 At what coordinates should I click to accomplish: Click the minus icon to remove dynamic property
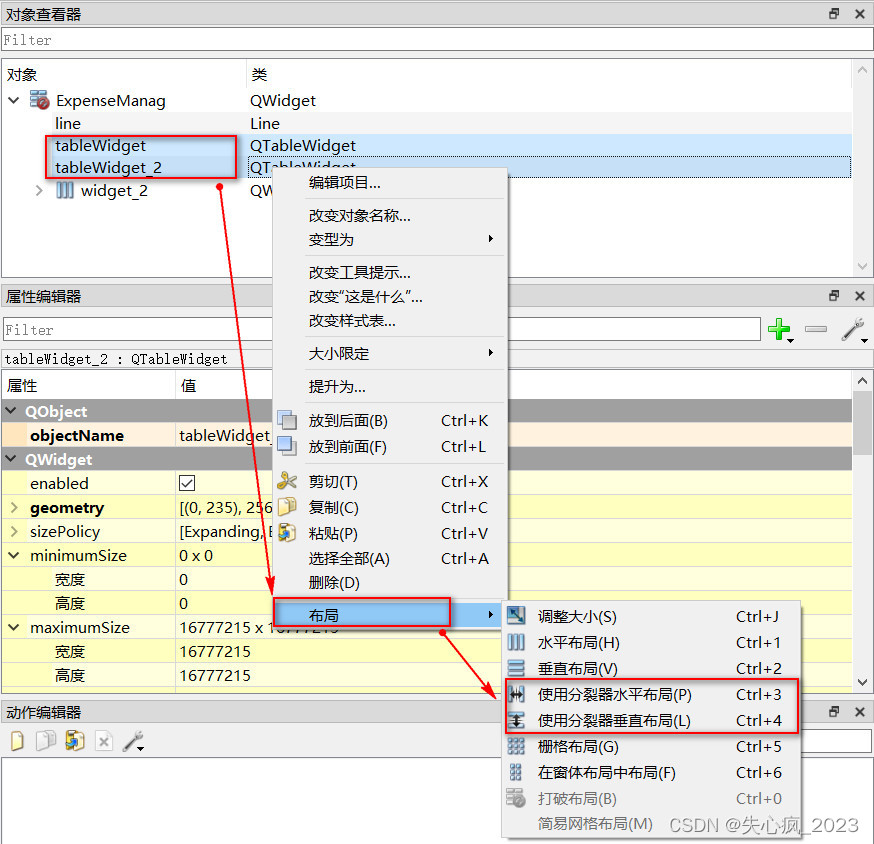pyautogui.click(x=817, y=329)
